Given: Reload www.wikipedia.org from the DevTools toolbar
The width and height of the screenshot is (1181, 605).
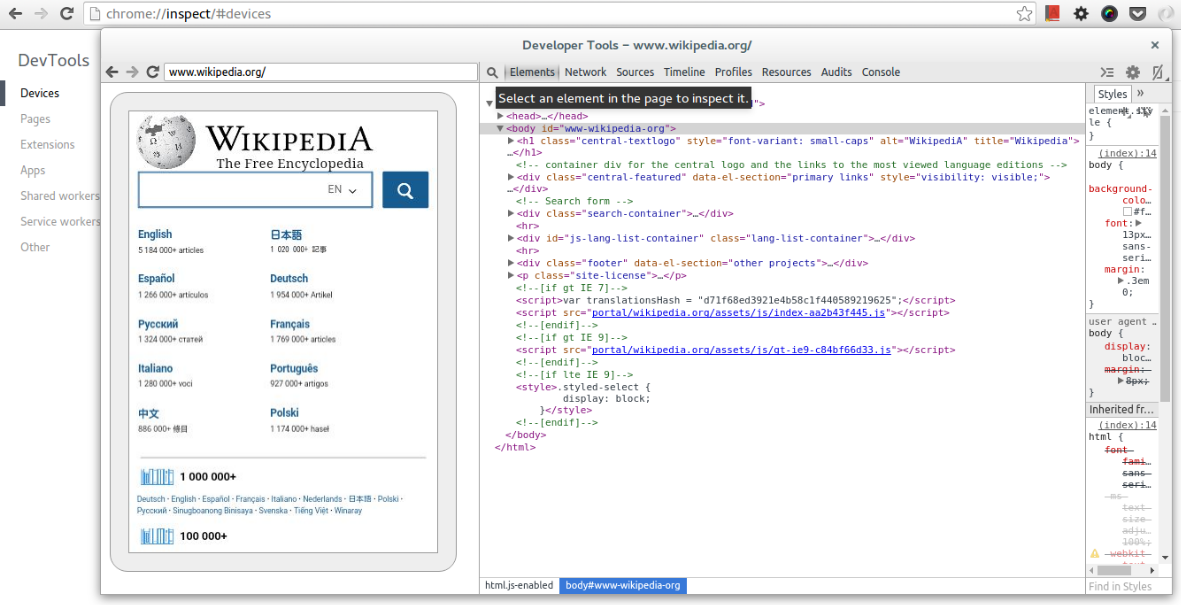Looking at the screenshot, I should 153,72.
